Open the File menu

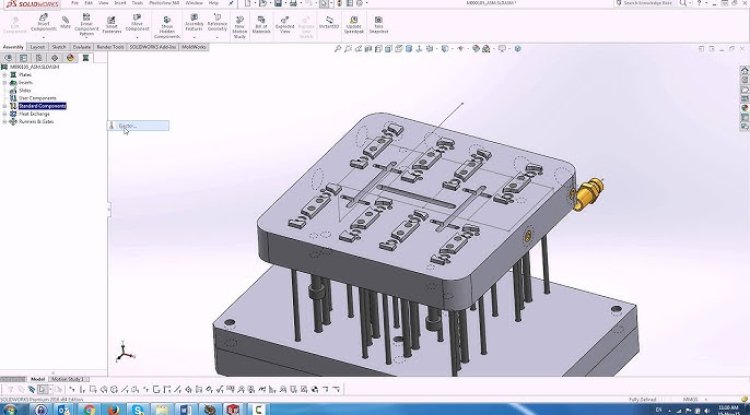tap(75, 3)
